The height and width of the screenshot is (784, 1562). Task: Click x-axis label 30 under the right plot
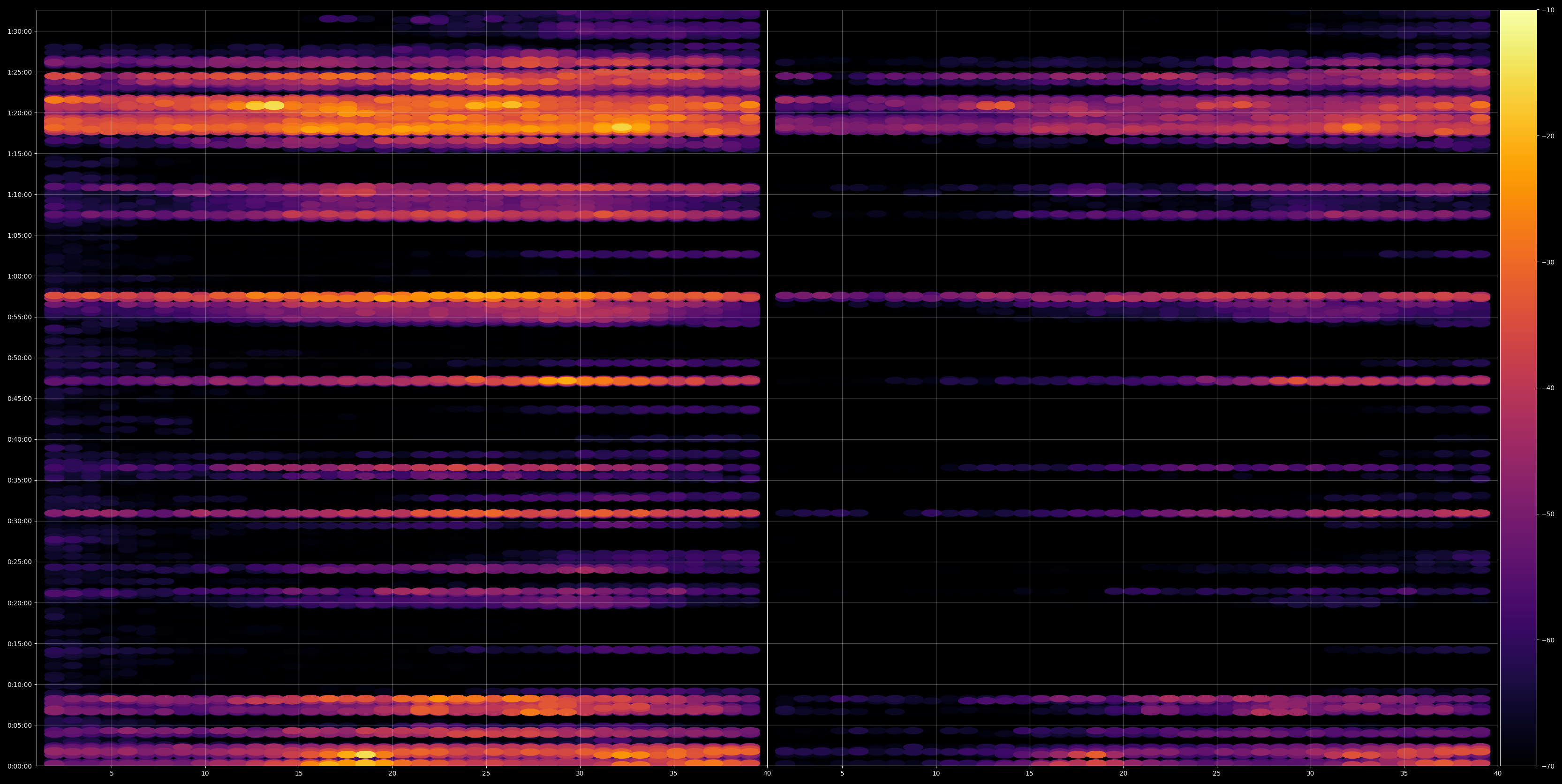(x=1310, y=774)
